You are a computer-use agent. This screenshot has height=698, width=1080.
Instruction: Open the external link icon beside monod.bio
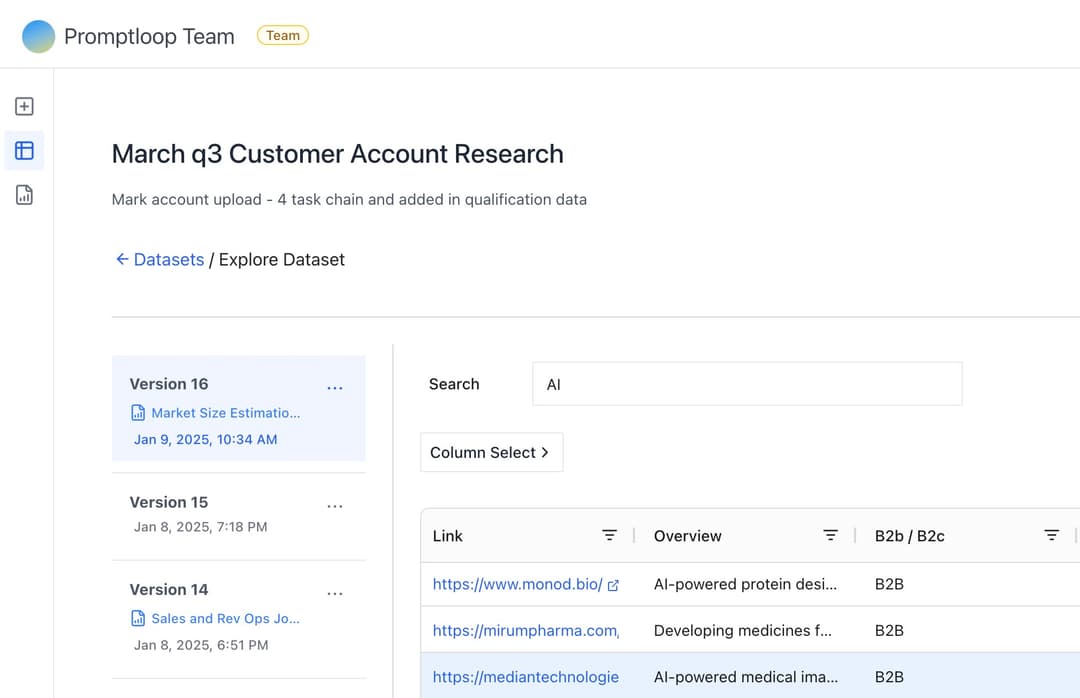(x=611, y=583)
